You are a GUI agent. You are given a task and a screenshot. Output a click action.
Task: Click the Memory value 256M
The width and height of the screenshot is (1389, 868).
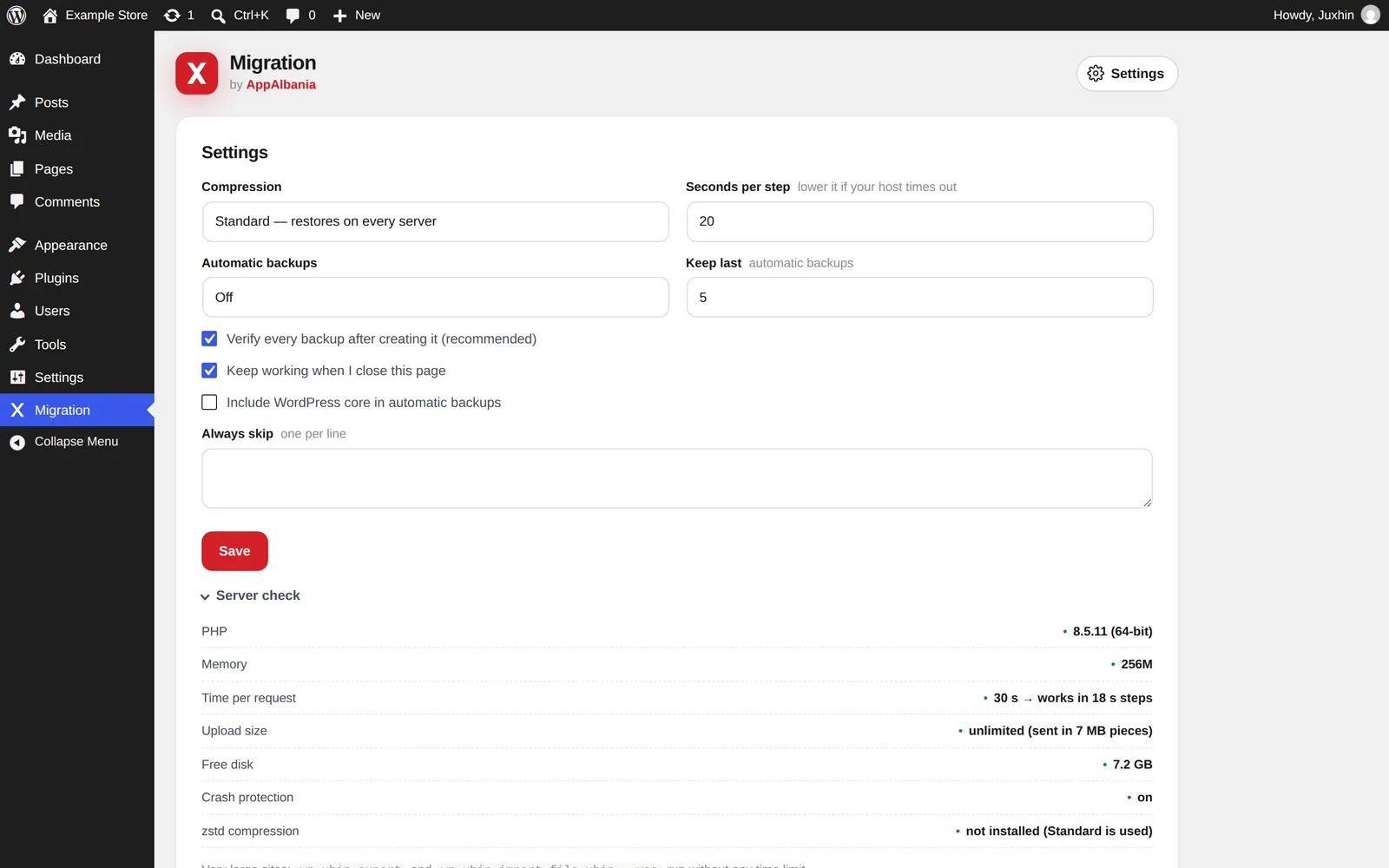click(x=1136, y=664)
